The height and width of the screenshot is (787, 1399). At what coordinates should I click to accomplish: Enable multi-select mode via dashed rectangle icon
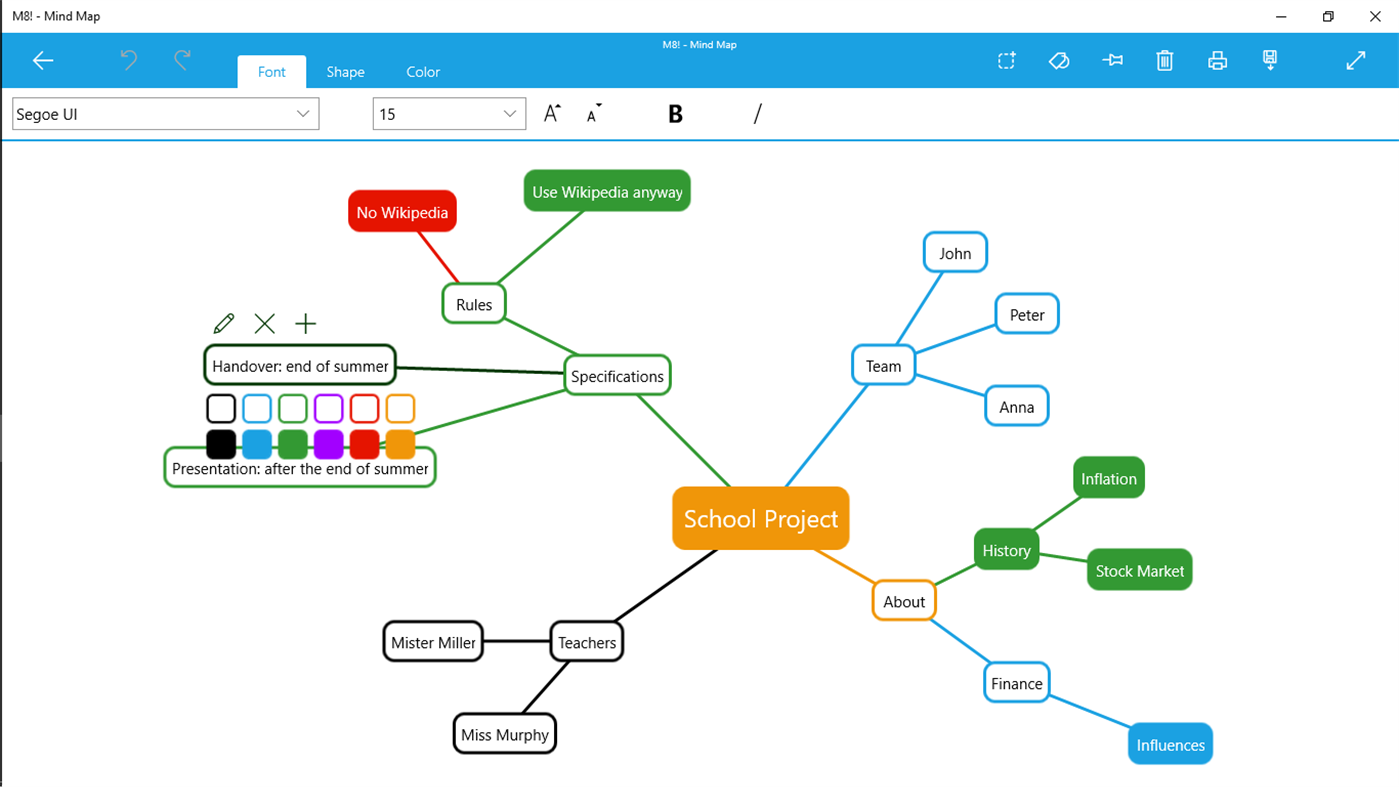click(x=1006, y=60)
